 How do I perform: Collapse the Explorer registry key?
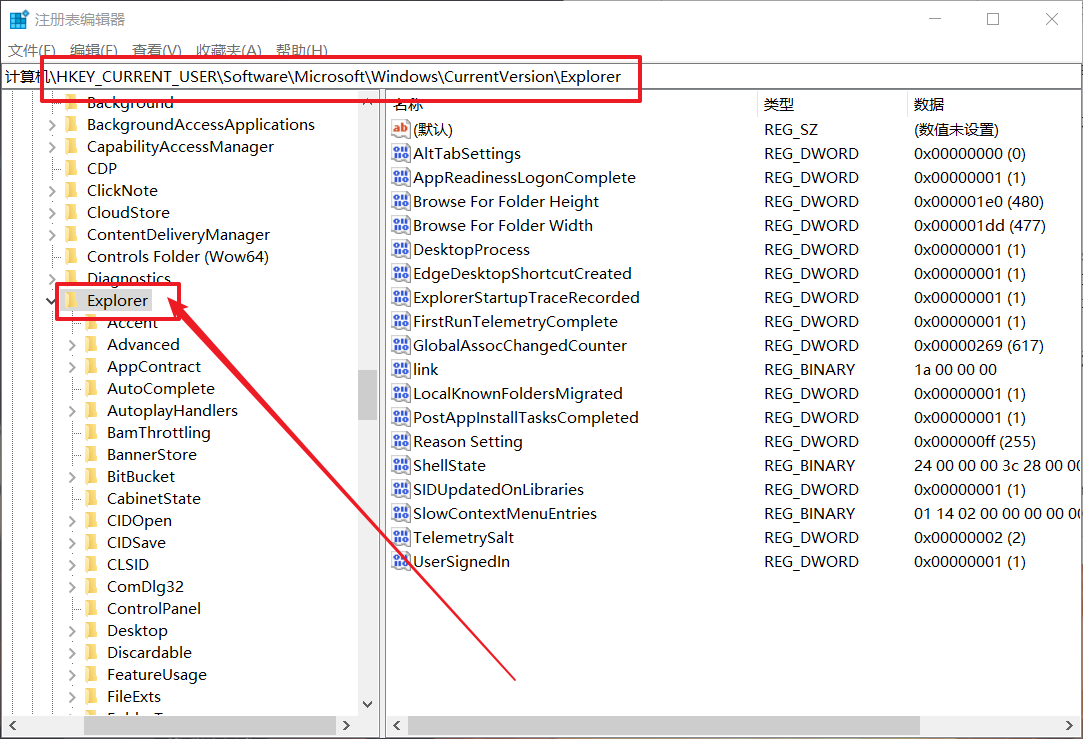pyautogui.click(x=51, y=300)
